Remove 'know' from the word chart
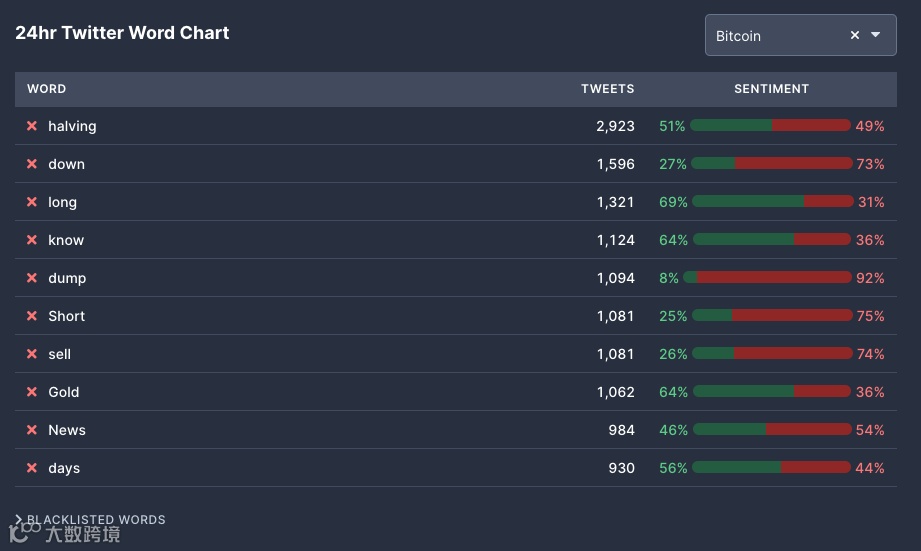The height and width of the screenshot is (551, 921). tap(32, 240)
